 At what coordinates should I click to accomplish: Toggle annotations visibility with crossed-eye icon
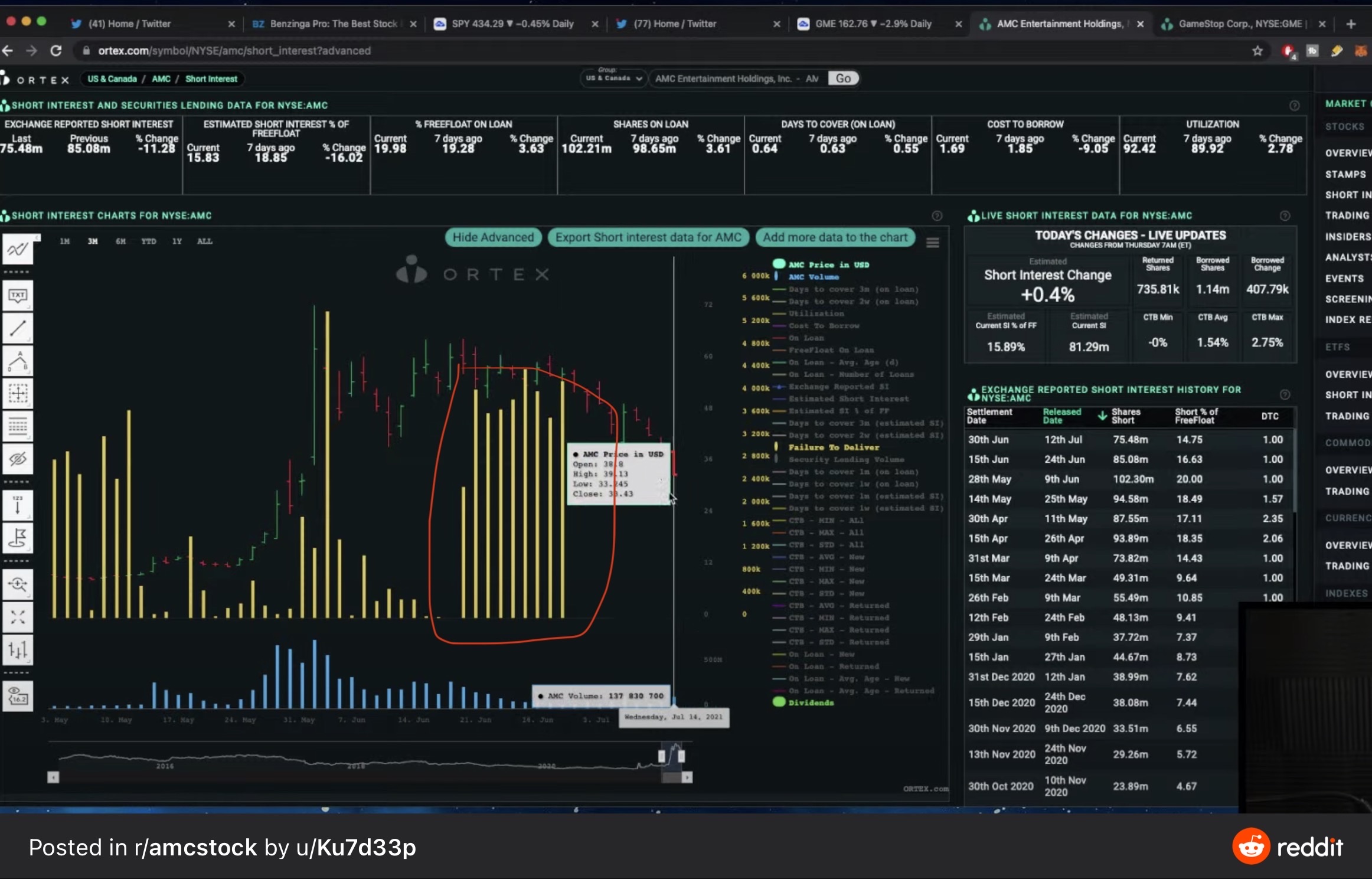tap(18, 459)
